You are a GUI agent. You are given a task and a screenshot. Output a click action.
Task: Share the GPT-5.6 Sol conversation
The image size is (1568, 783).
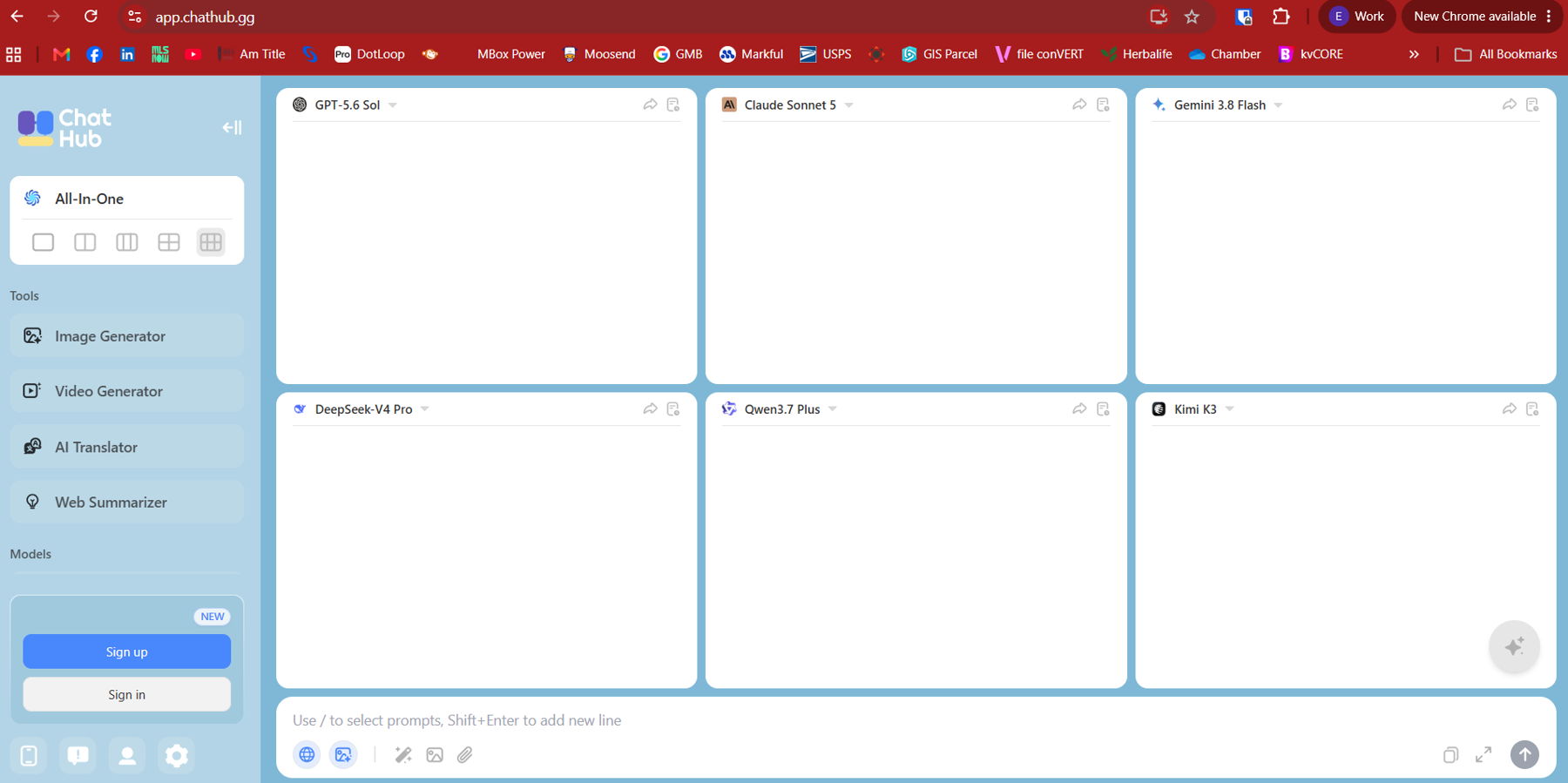(650, 105)
